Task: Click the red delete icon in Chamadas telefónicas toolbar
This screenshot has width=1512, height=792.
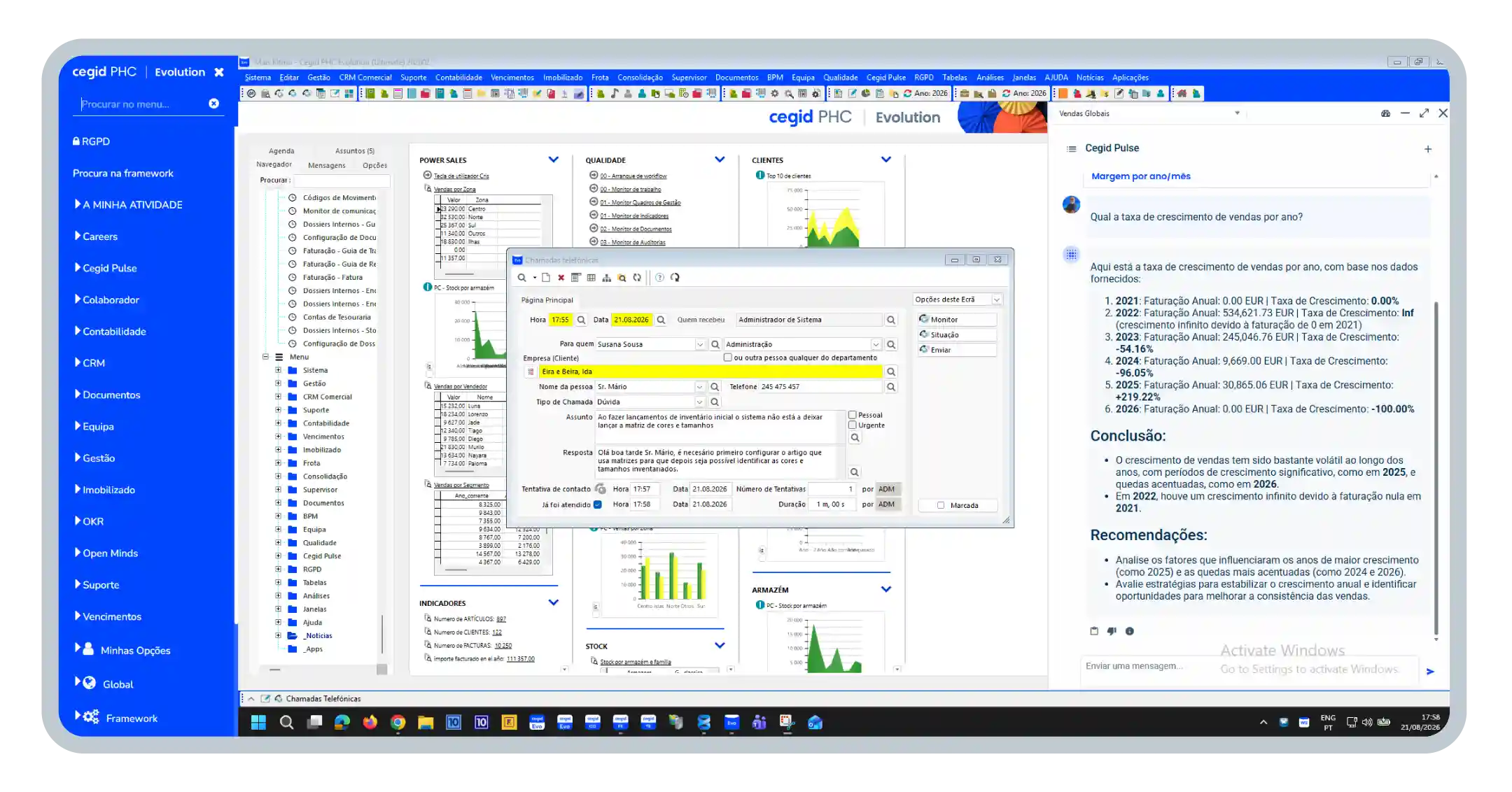Action: click(x=561, y=278)
